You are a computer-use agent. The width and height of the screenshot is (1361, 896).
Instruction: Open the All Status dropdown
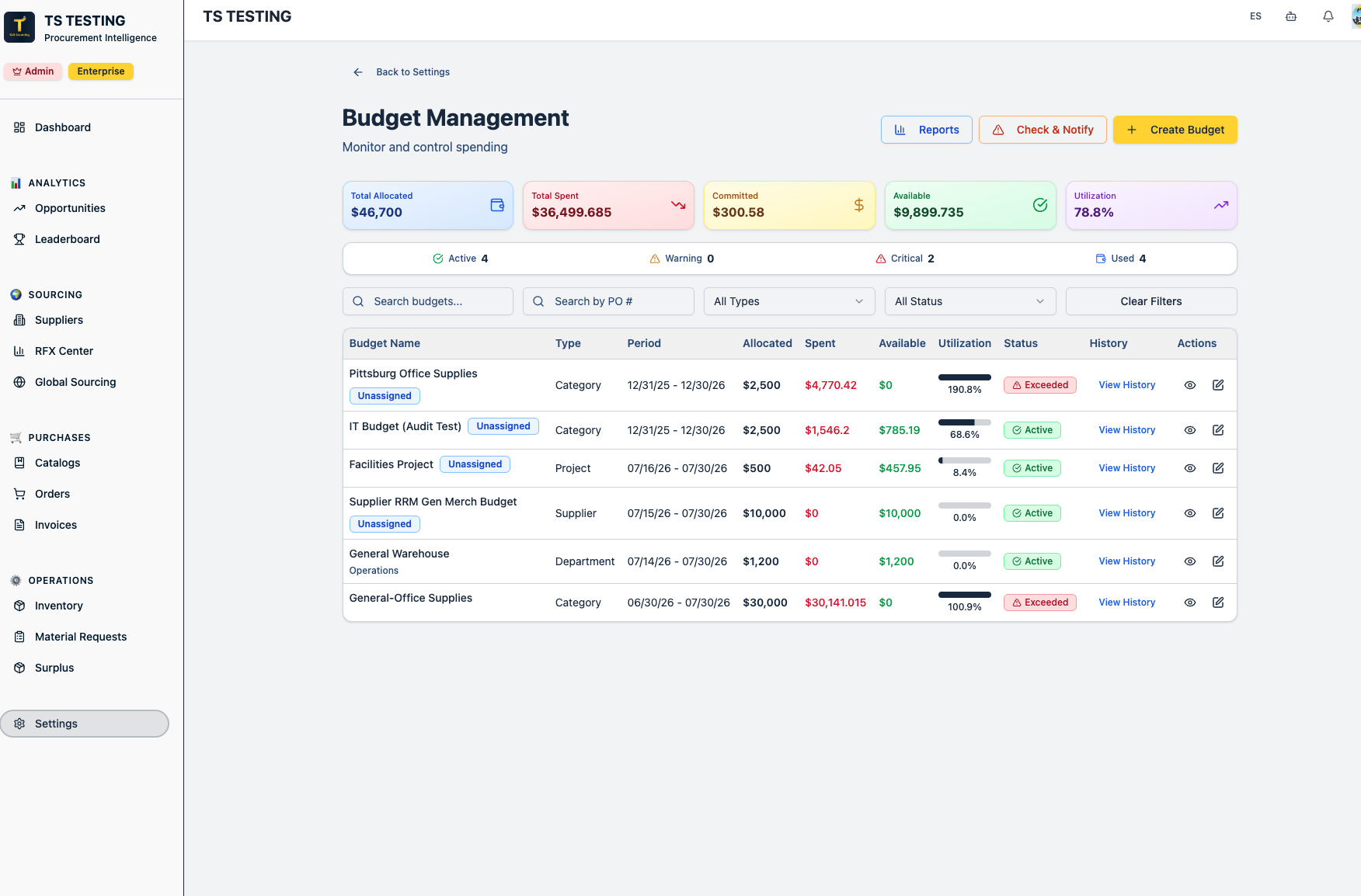tap(970, 301)
